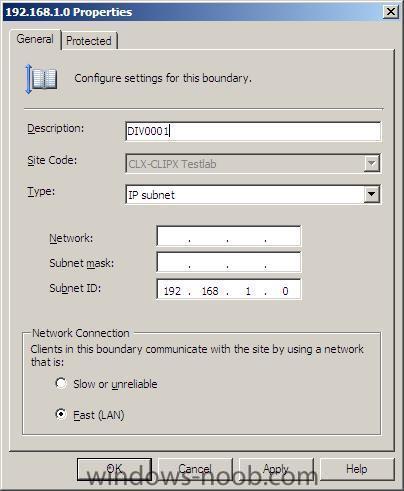
Task: Click the Subnet ID second octet 168
Action: [210, 291]
